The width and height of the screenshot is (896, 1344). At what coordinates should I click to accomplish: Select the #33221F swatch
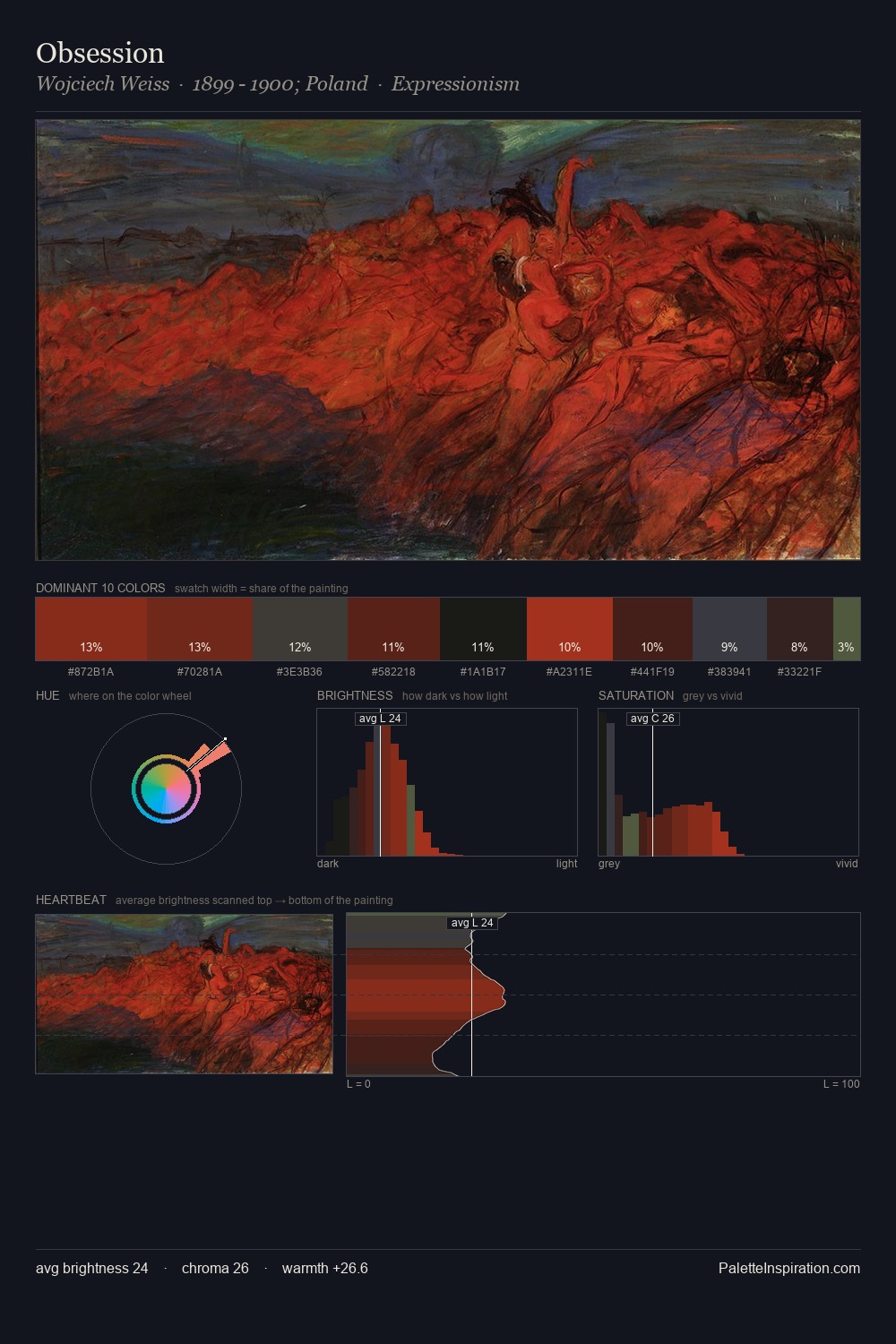(x=800, y=629)
